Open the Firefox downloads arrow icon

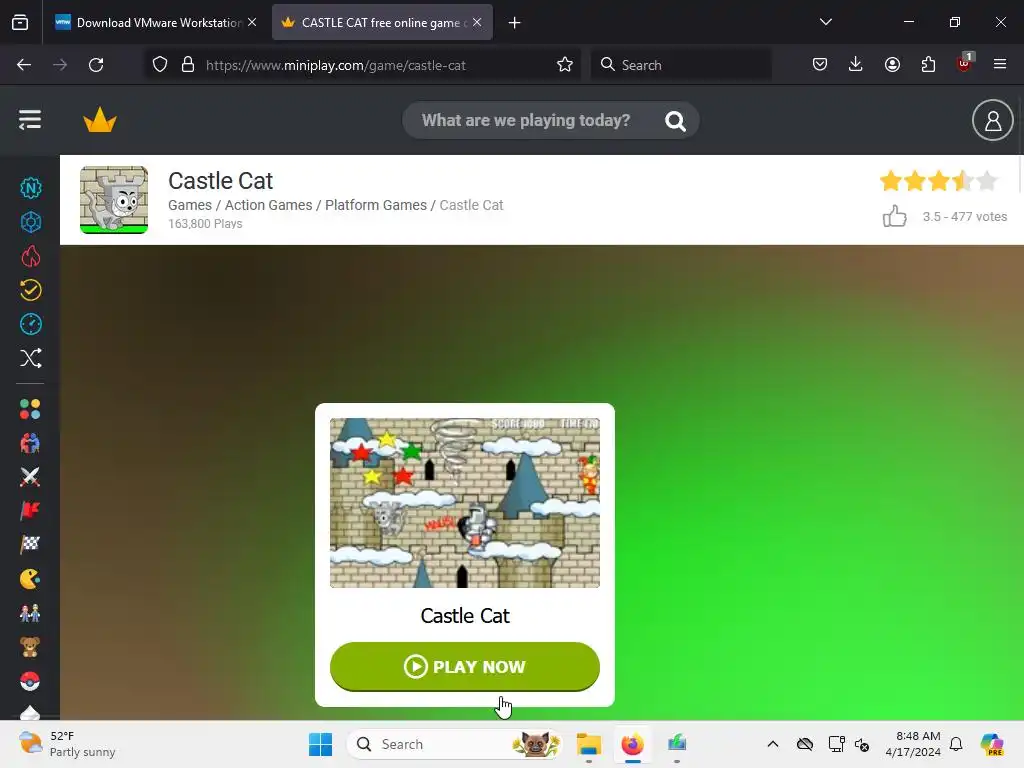coord(856,64)
